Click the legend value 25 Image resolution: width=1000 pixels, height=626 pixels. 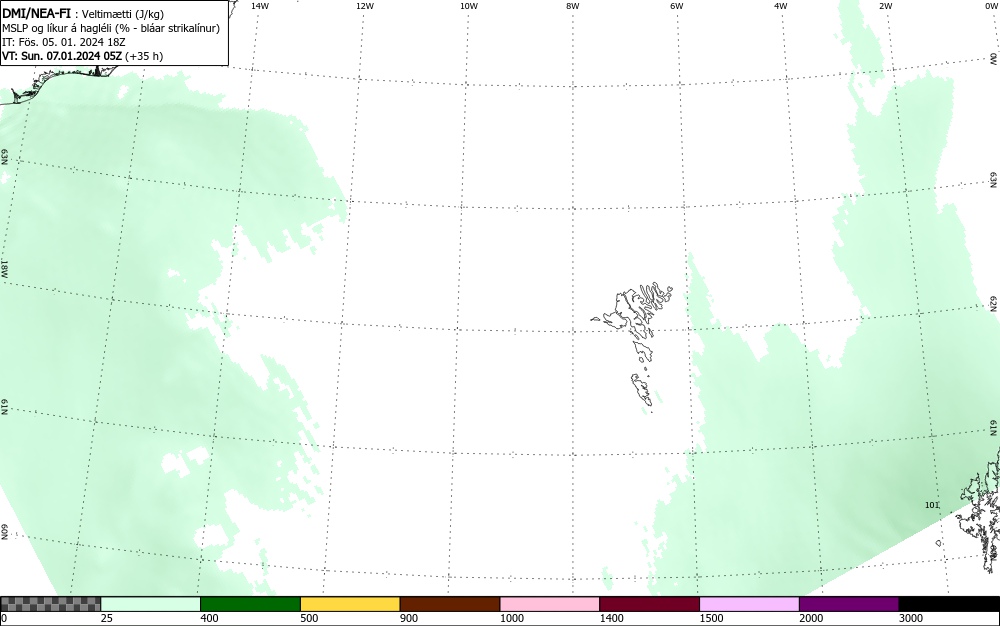[107, 618]
